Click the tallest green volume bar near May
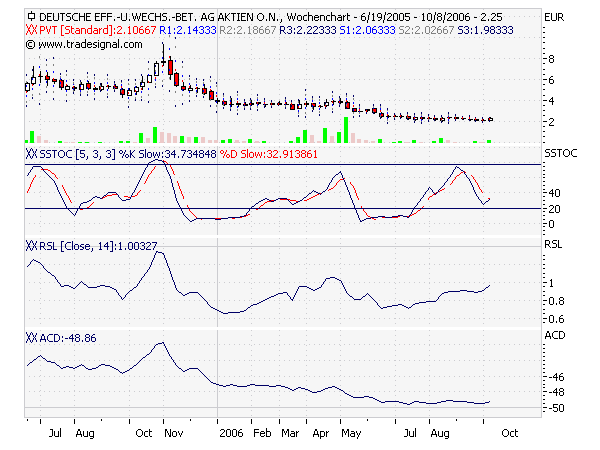The image size is (600, 450). coord(346,130)
